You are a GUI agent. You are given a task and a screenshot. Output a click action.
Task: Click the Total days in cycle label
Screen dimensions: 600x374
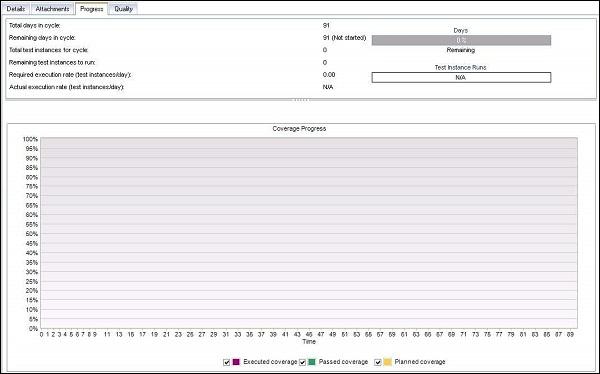pos(34,26)
